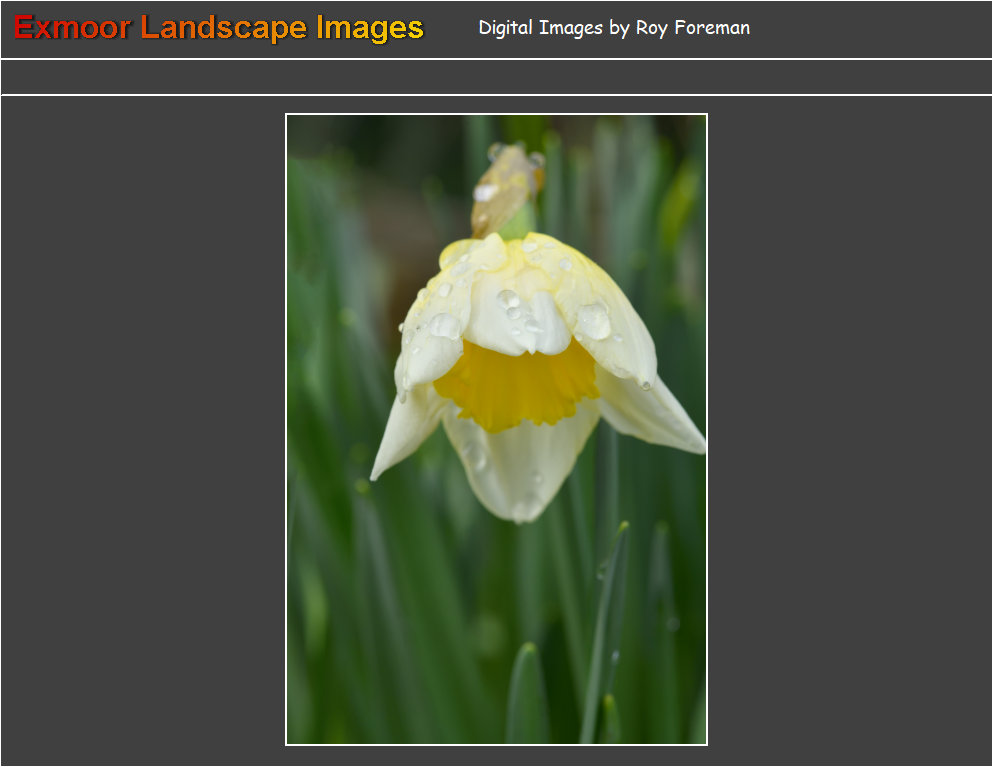This screenshot has width=993, height=767.
Task: Click the Exmoor Landscape Images title
Action: (219, 28)
